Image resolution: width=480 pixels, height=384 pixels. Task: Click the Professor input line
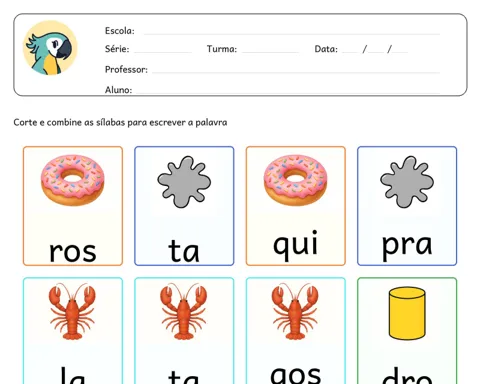(x=296, y=70)
